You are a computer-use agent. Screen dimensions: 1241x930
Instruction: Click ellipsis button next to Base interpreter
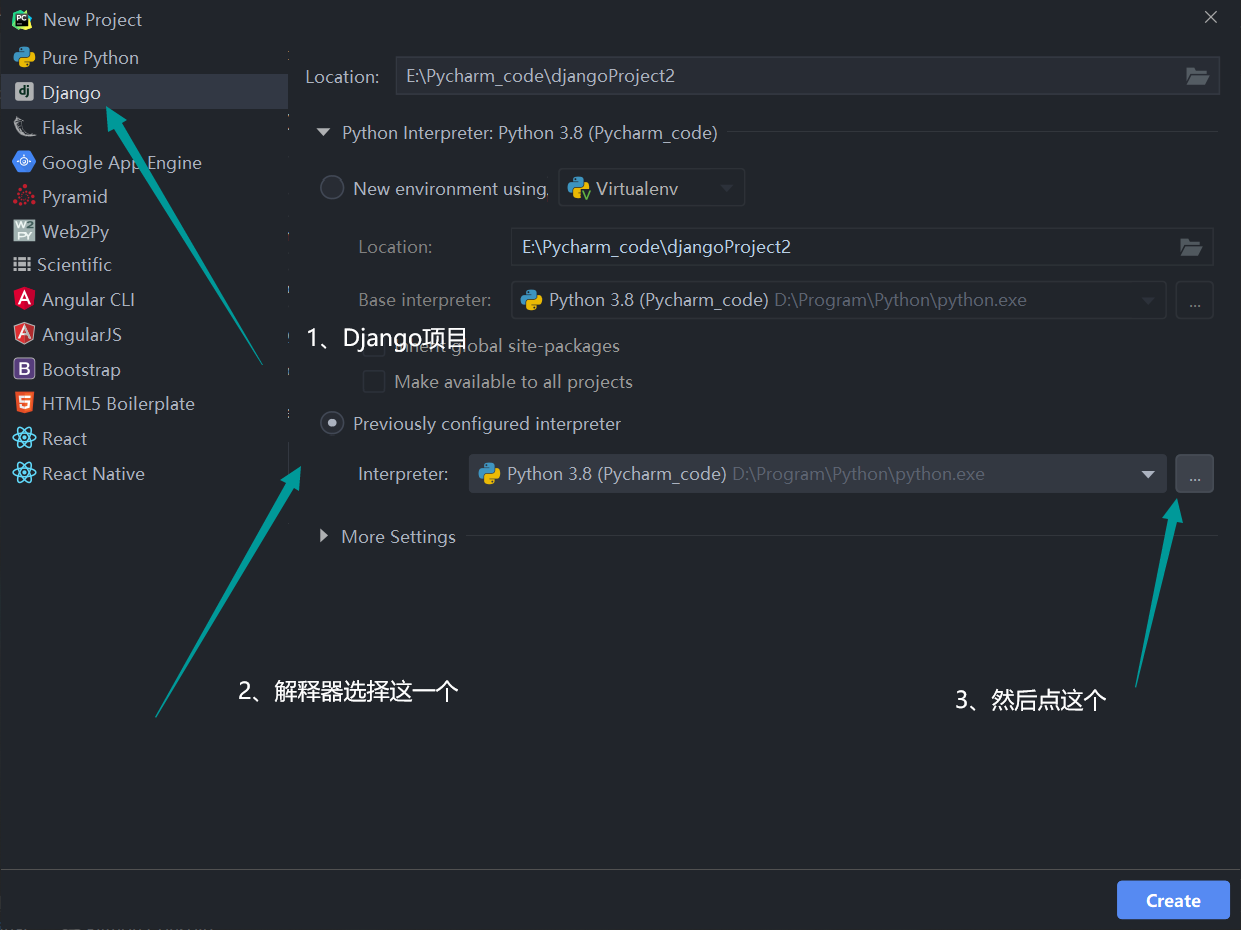[1195, 300]
